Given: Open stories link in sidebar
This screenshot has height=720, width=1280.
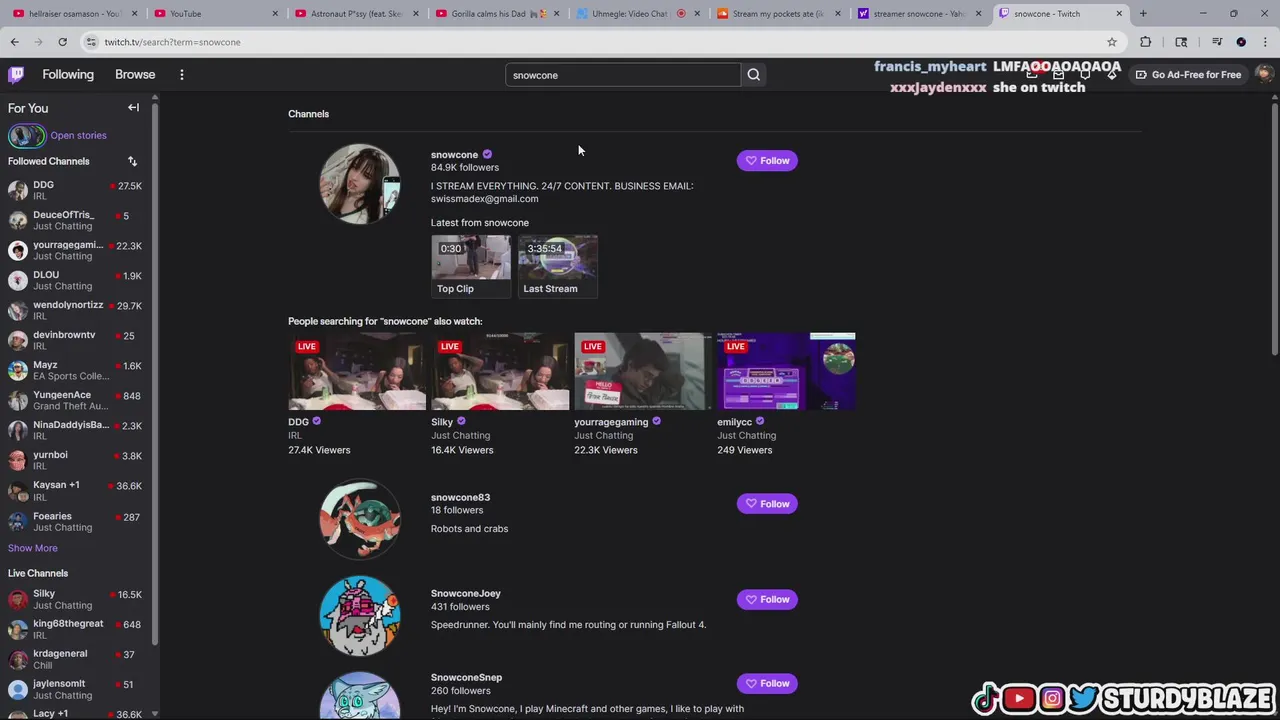Looking at the screenshot, I should pos(78,135).
